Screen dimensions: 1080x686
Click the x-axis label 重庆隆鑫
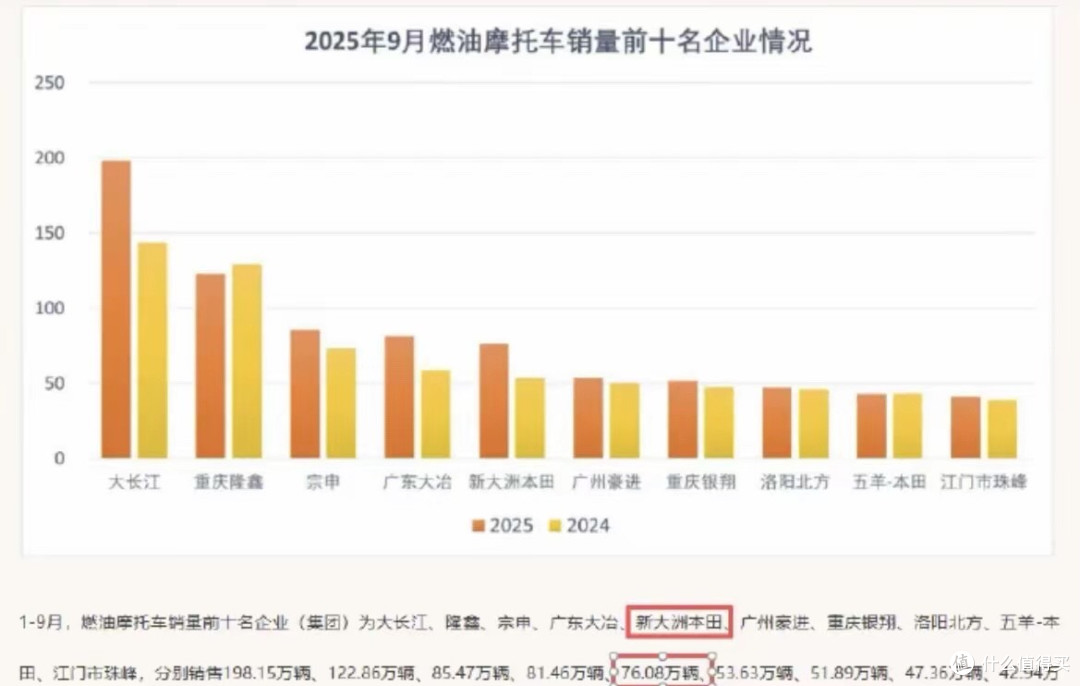pyautogui.click(x=229, y=481)
